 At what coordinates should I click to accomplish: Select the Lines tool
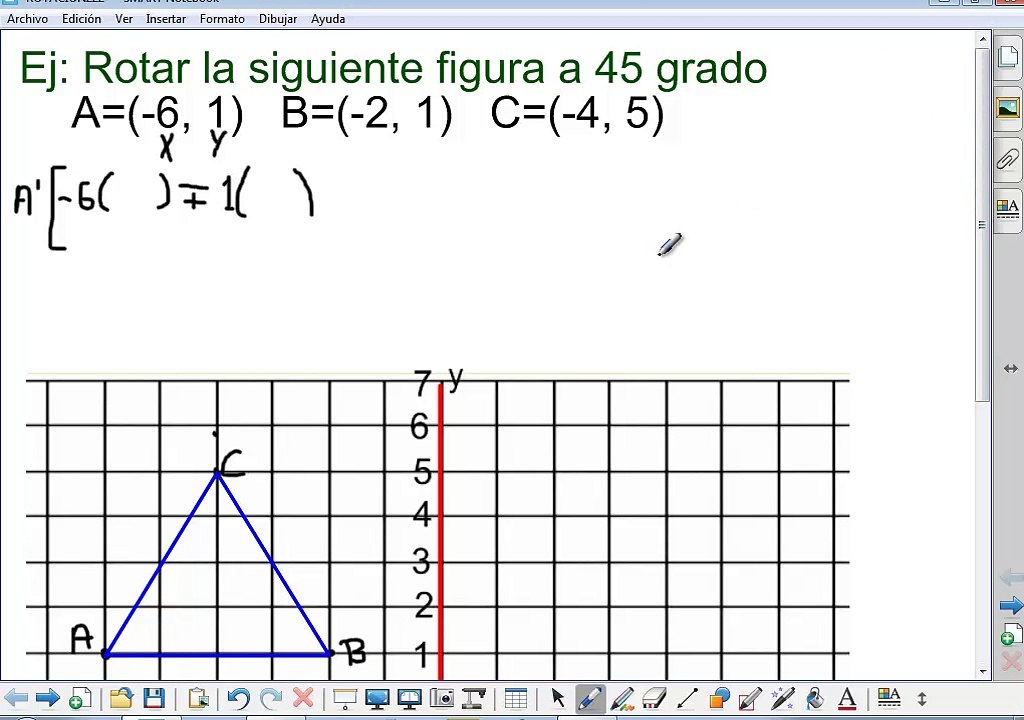687,698
